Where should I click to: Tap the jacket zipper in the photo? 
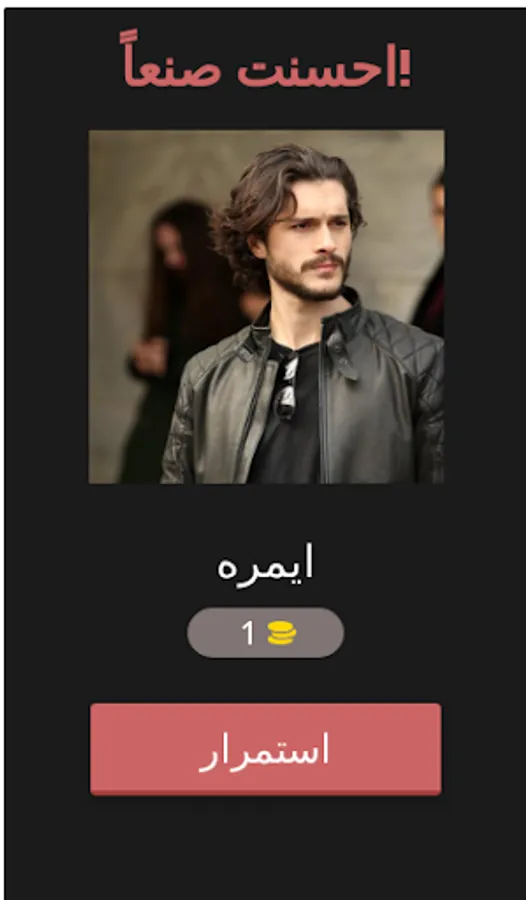point(326,402)
